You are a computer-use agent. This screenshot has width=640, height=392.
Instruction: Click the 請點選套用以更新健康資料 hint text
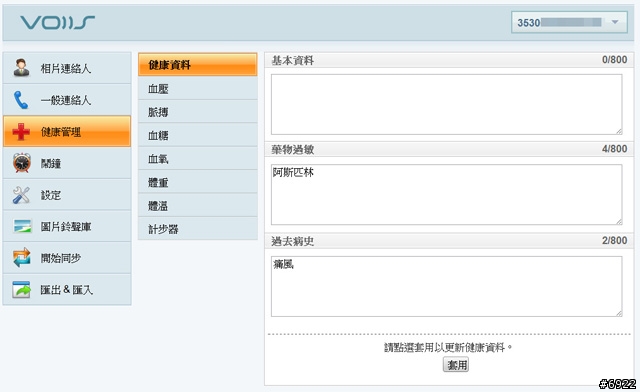448,347
